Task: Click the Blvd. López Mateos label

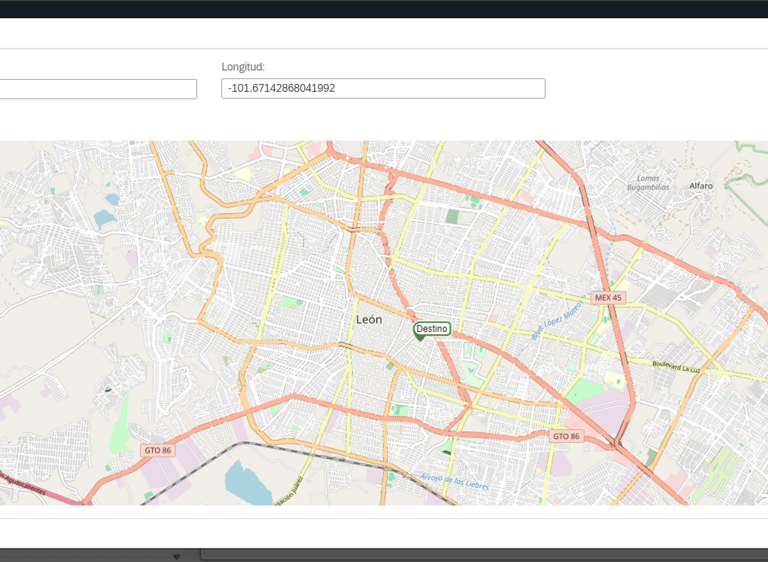Action: (x=558, y=320)
